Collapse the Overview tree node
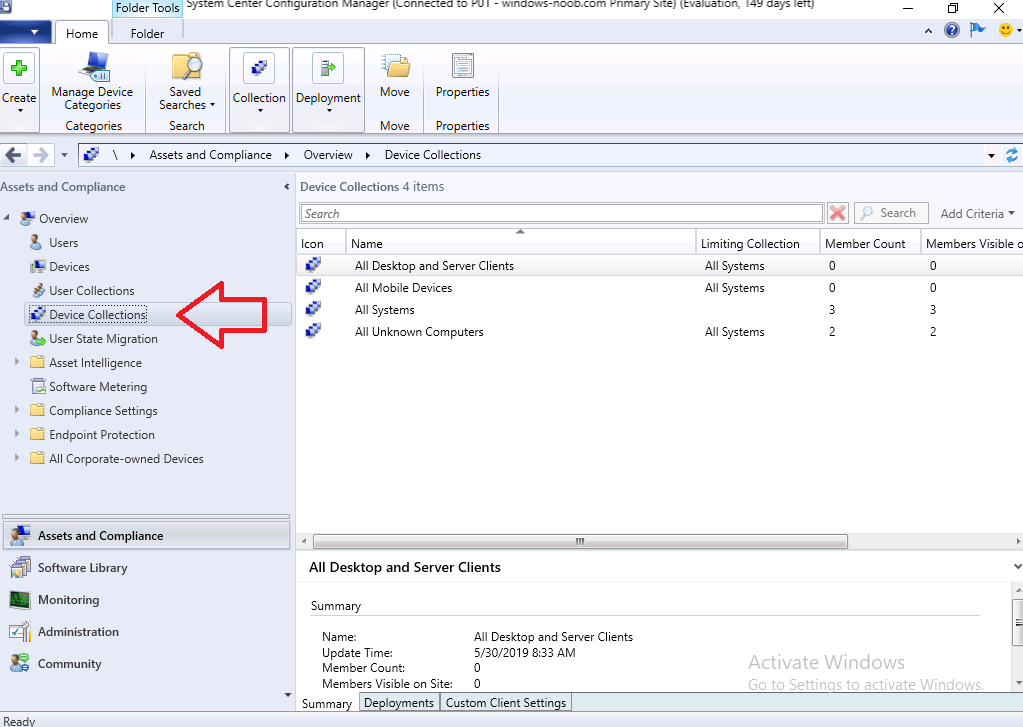 click(7, 217)
